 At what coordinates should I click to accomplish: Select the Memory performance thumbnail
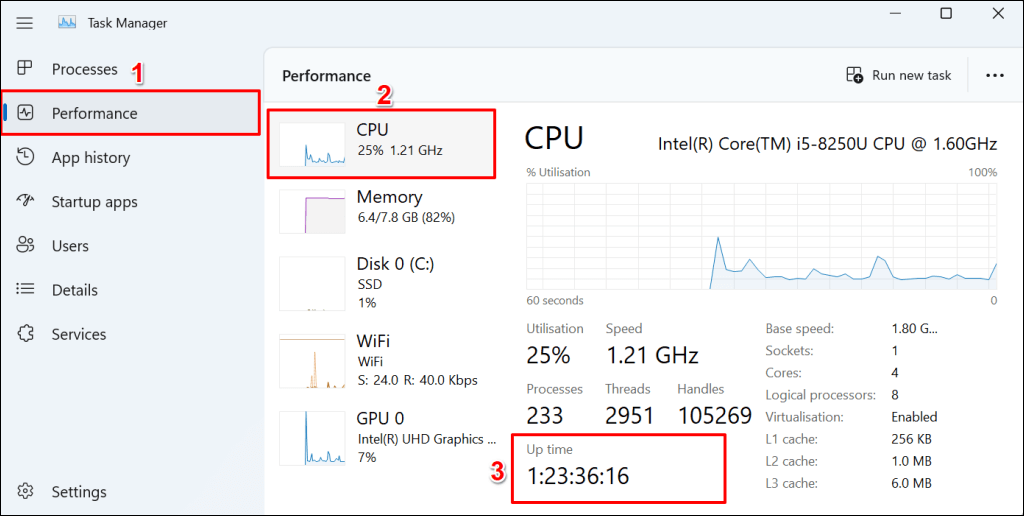[x=311, y=211]
